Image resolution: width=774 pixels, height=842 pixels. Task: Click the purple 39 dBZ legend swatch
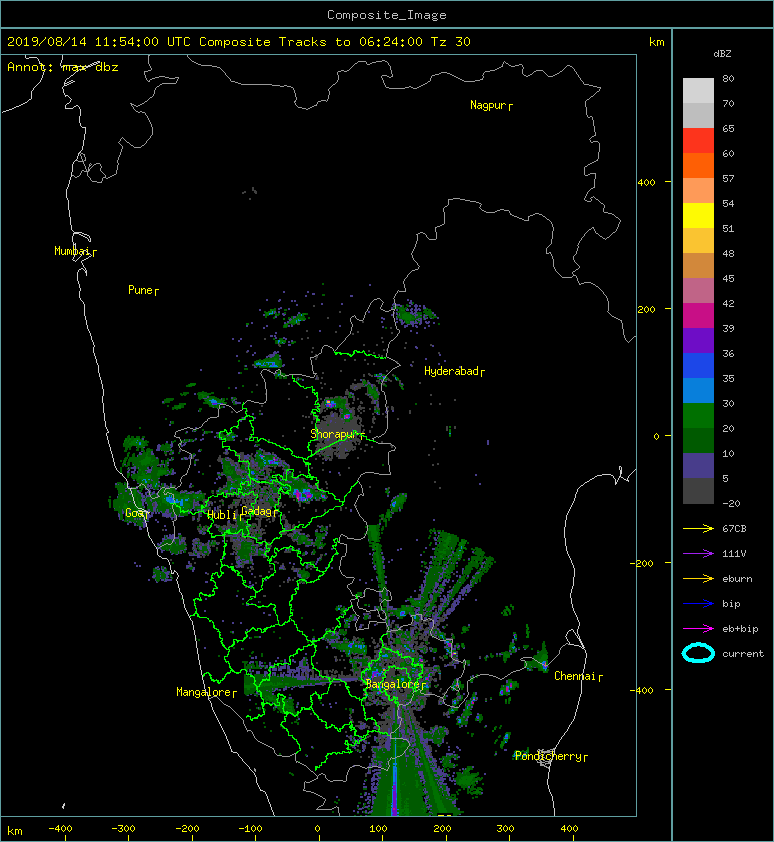click(x=698, y=340)
